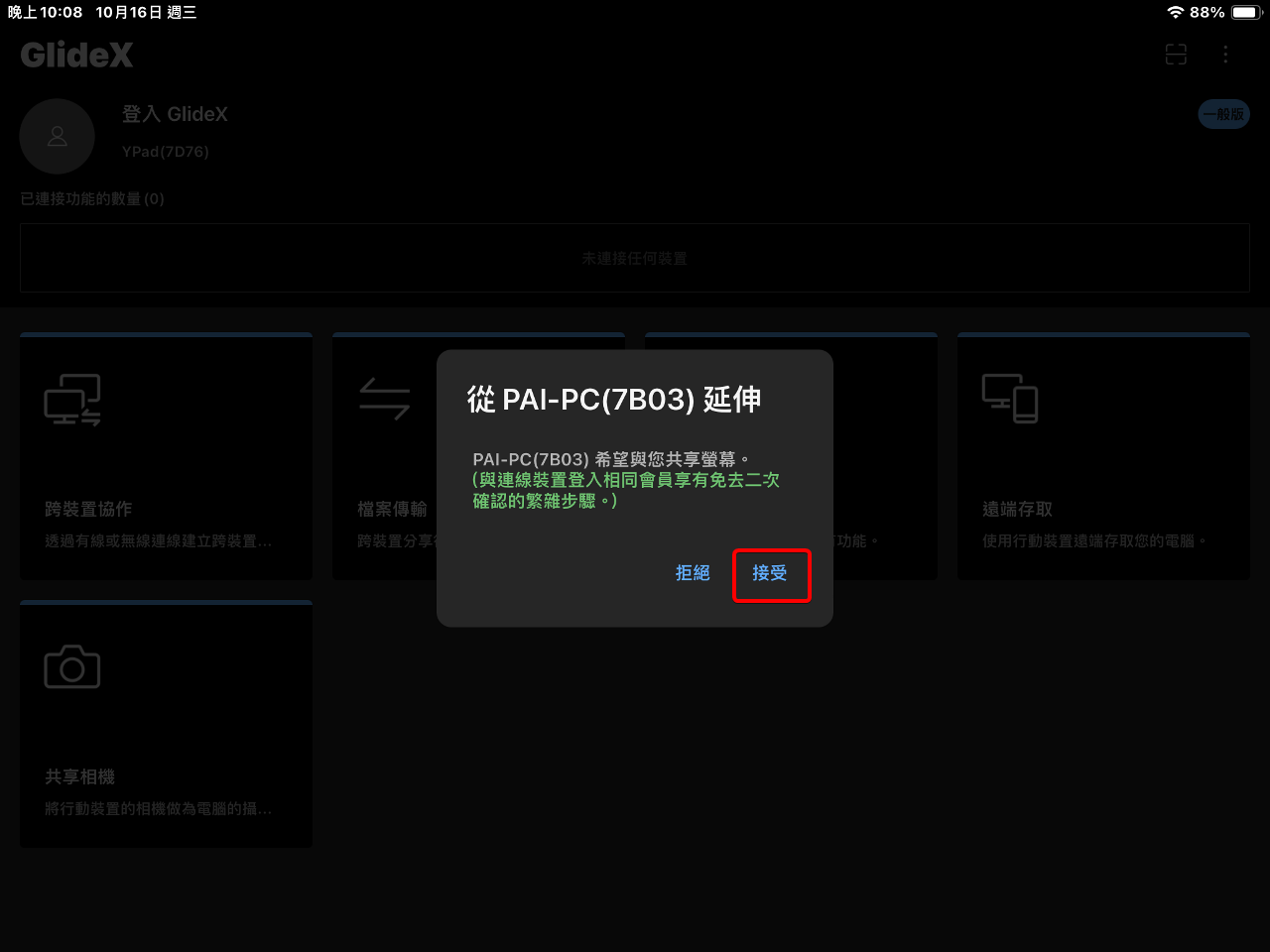Tap the 拒絕 button to decline sharing
Screen dimensions: 1270x952
[693, 573]
